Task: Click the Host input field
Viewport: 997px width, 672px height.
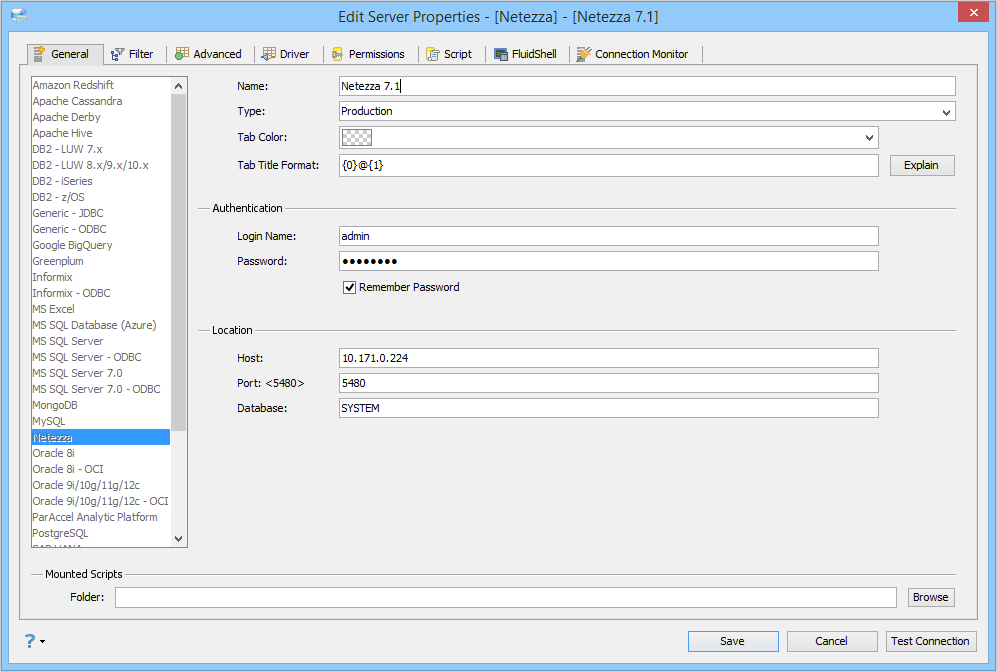Action: [x=609, y=358]
